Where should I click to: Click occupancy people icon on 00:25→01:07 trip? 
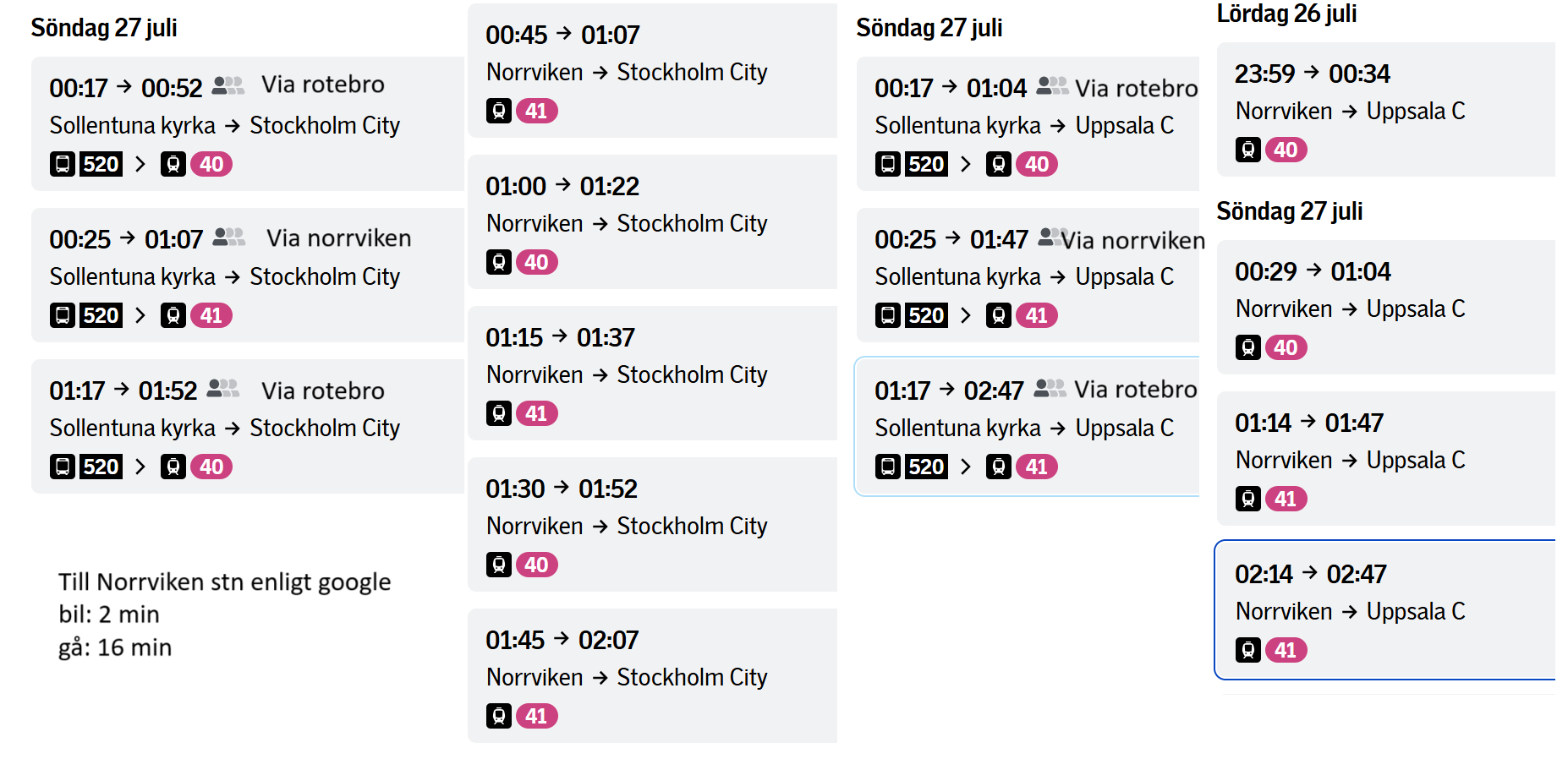[x=228, y=238]
